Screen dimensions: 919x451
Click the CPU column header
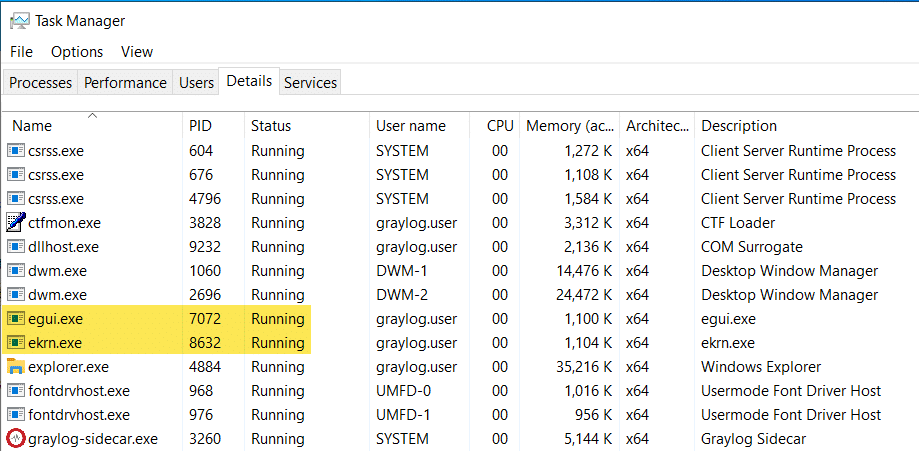point(500,127)
